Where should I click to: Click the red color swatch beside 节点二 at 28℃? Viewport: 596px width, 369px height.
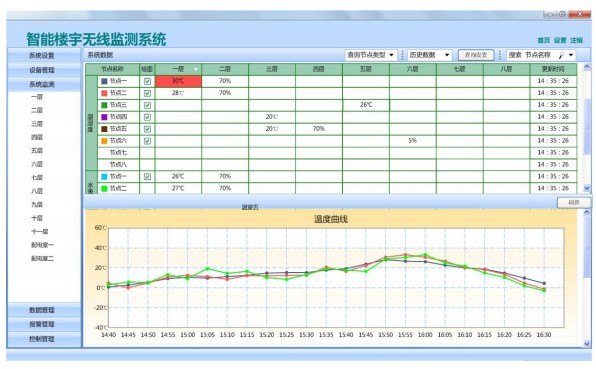(x=104, y=93)
